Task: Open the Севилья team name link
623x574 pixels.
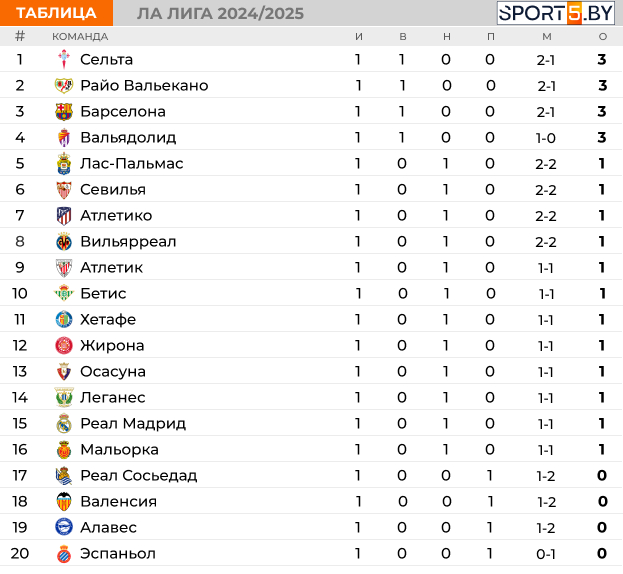Action: [113, 189]
